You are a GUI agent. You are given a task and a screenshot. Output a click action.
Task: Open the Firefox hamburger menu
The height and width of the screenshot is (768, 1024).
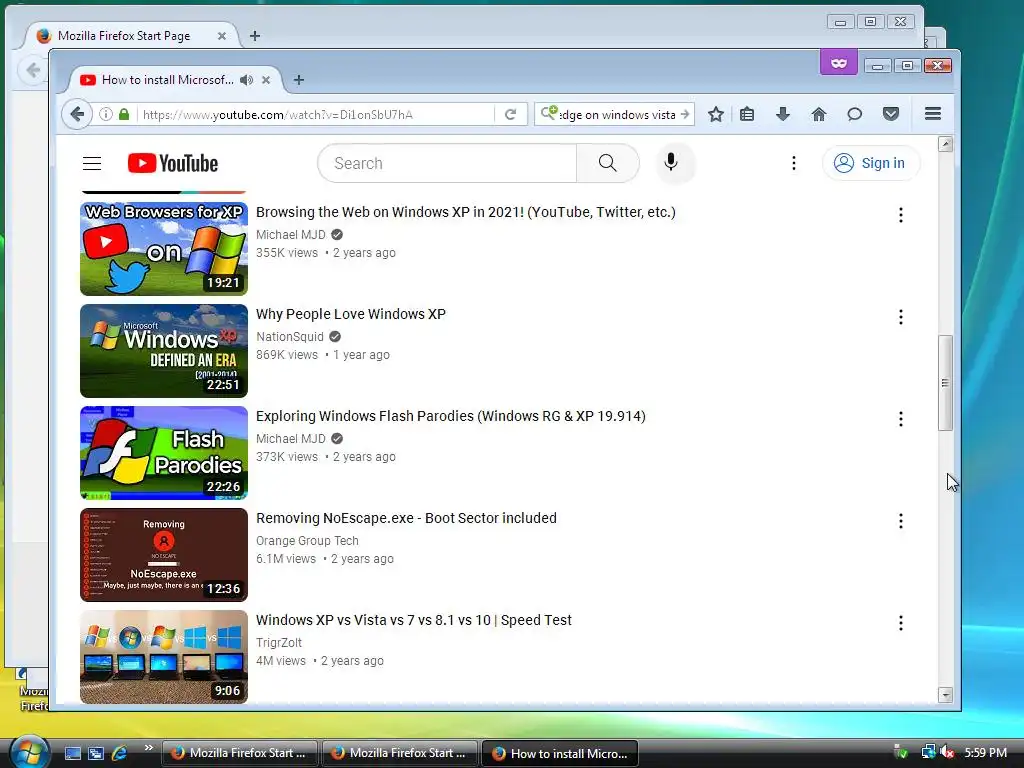[933, 114]
